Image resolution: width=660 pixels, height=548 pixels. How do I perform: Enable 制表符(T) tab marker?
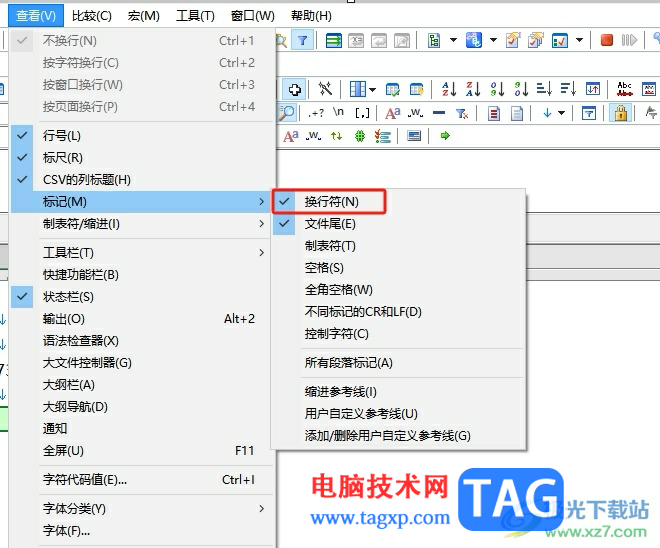coord(398,245)
